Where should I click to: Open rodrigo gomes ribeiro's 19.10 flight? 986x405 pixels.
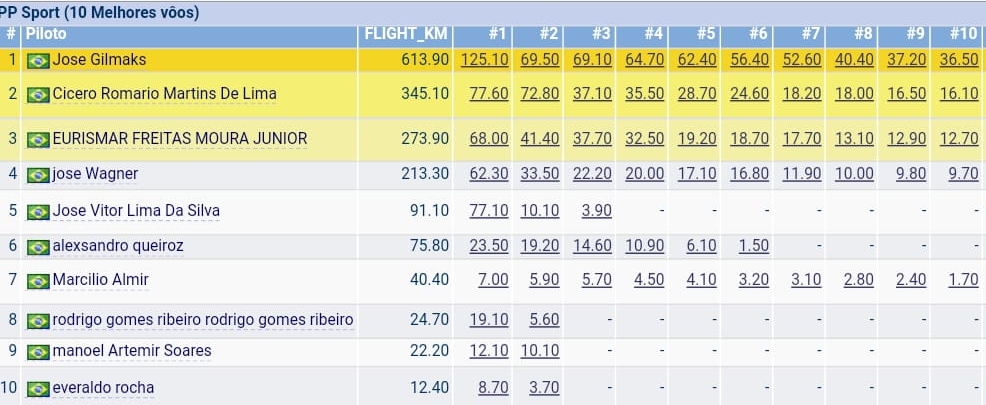(489, 319)
